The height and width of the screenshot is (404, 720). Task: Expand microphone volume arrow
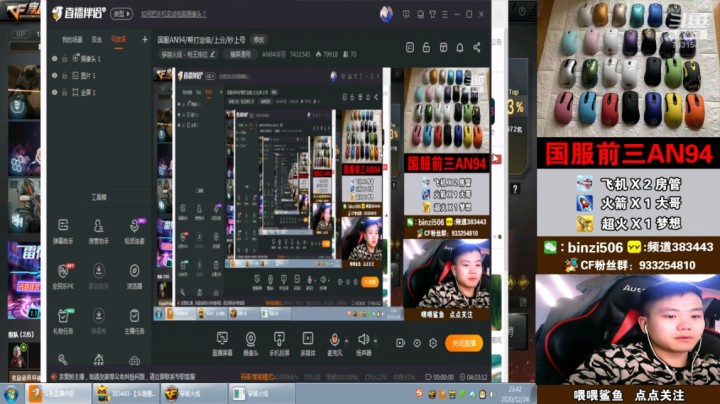[346, 341]
